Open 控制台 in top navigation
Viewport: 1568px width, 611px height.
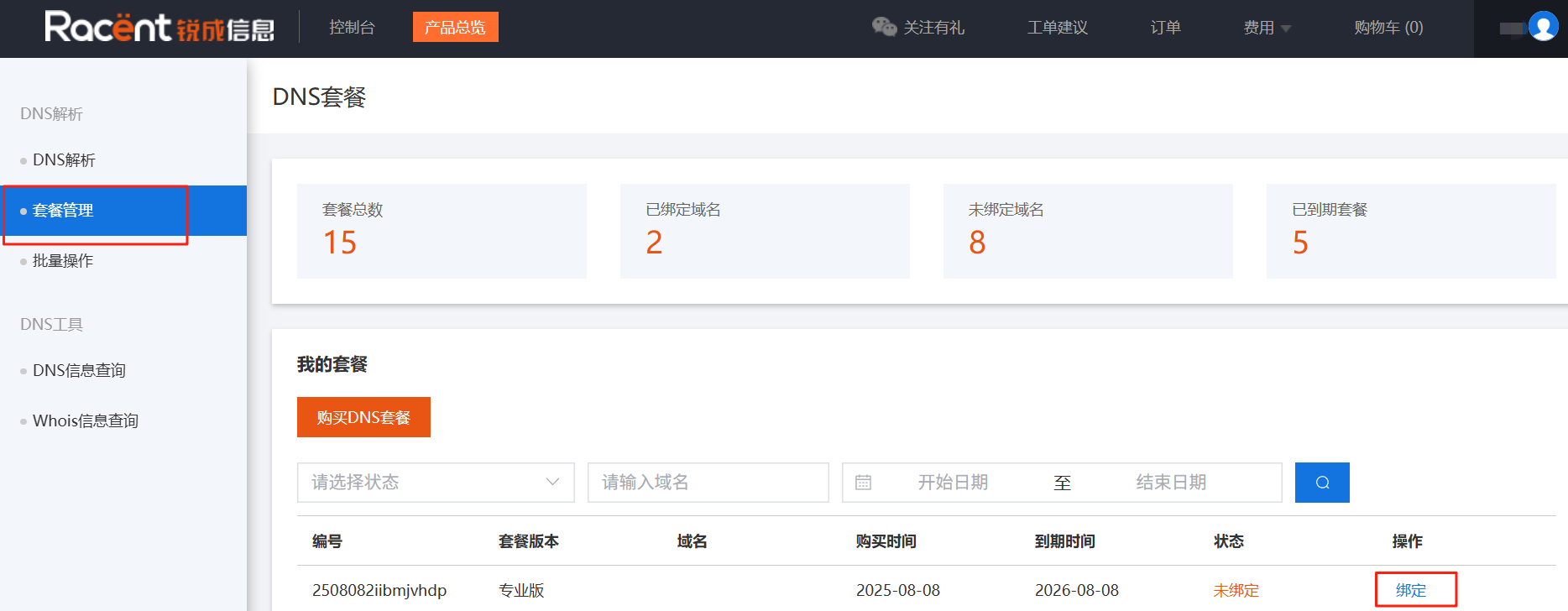click(352, 28)
